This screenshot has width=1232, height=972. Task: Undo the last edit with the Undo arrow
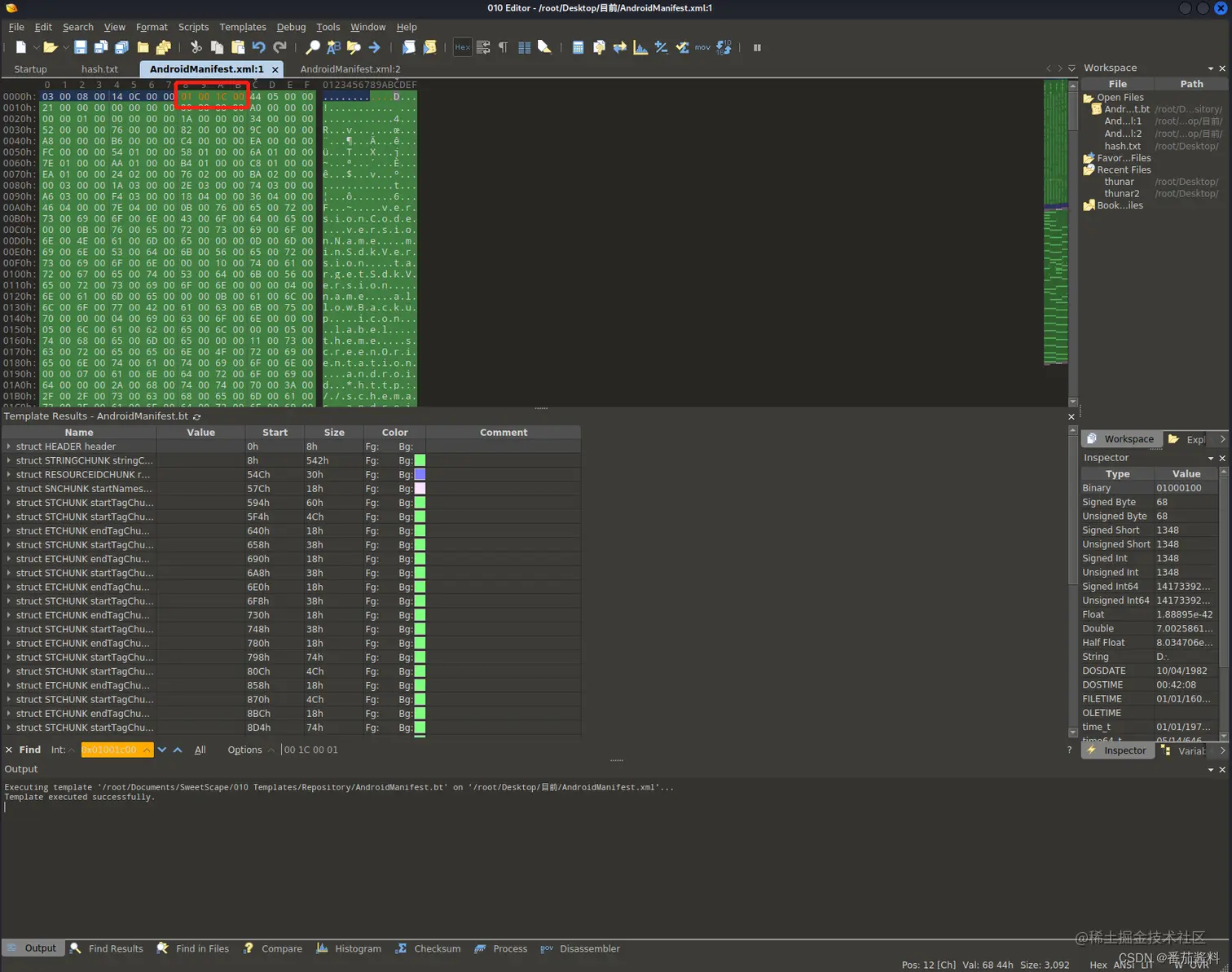point(259,47)
